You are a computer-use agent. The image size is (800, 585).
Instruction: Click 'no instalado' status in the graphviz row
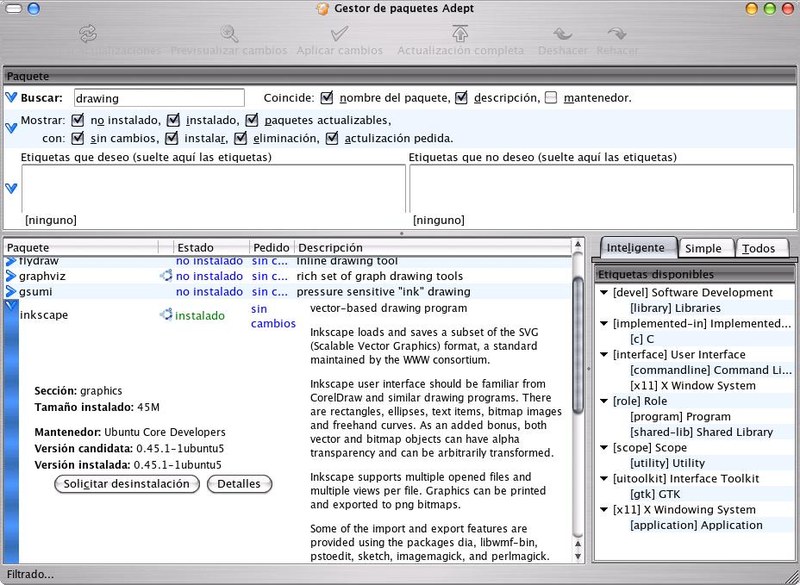[x=209, y=276]
